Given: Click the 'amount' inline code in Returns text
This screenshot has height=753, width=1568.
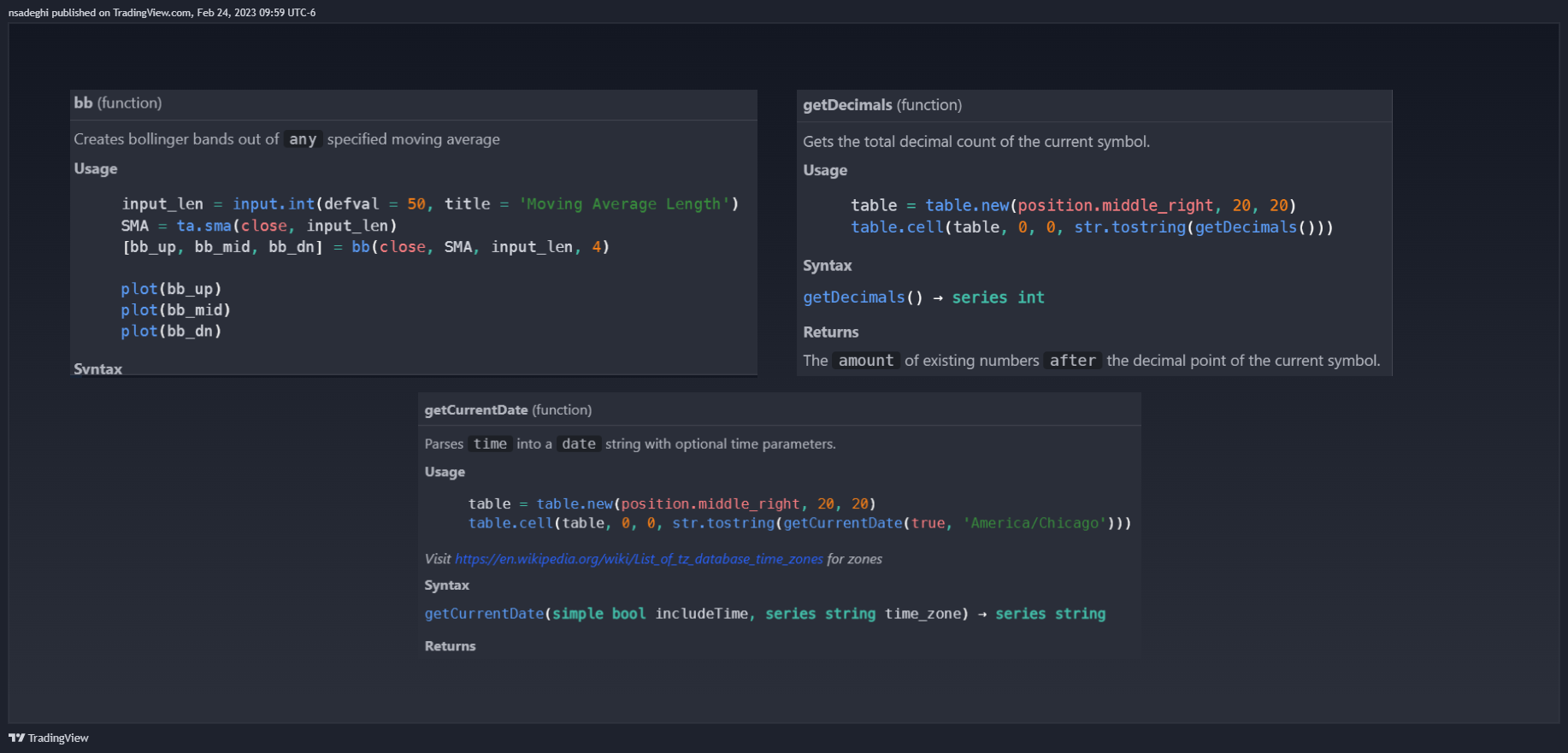Looking at the screenshot, I should tap(866, 361).
